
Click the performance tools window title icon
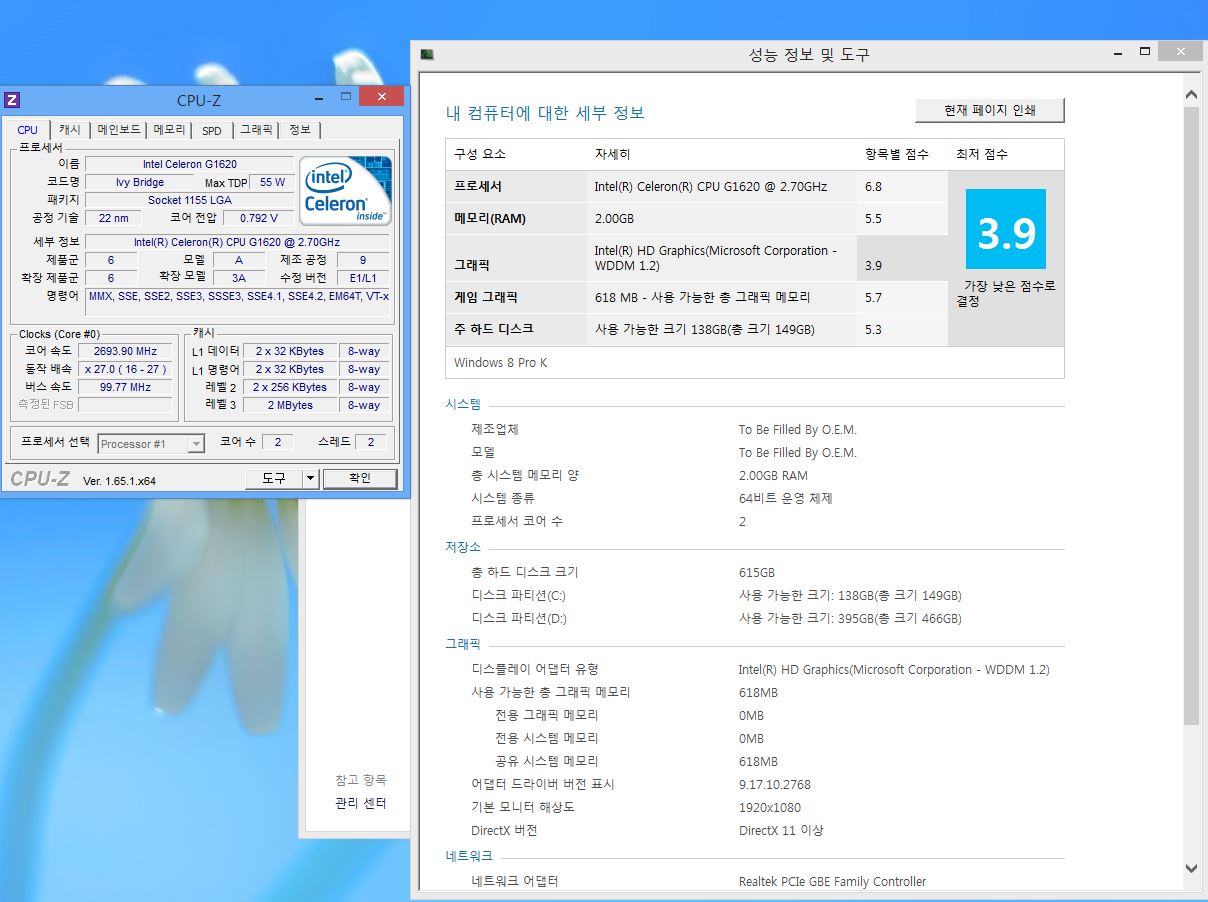tap(427, 54)
